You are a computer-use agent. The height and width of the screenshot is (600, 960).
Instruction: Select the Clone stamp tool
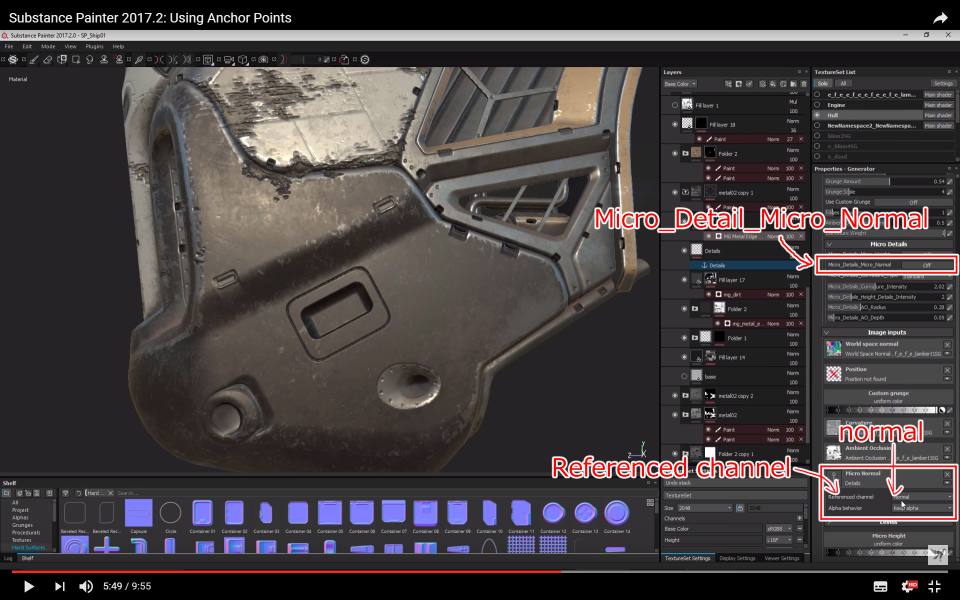pos(104,59)
